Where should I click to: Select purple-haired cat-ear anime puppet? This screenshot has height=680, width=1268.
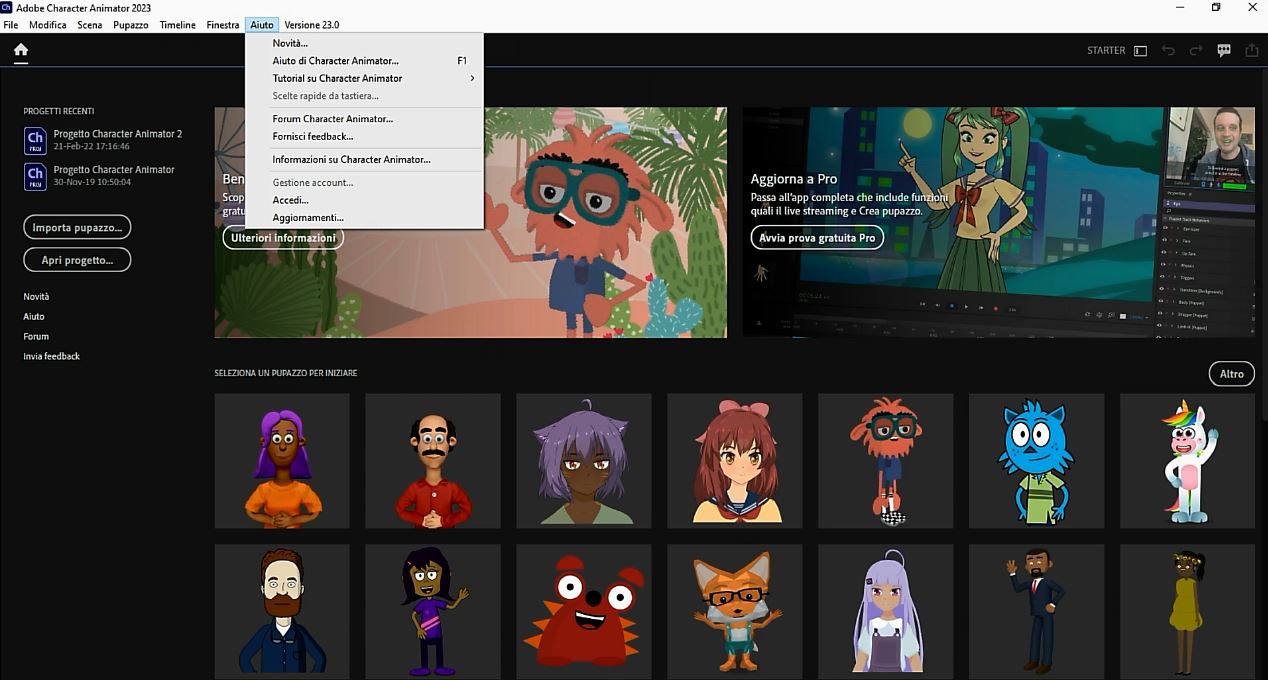tap(584, 461)
